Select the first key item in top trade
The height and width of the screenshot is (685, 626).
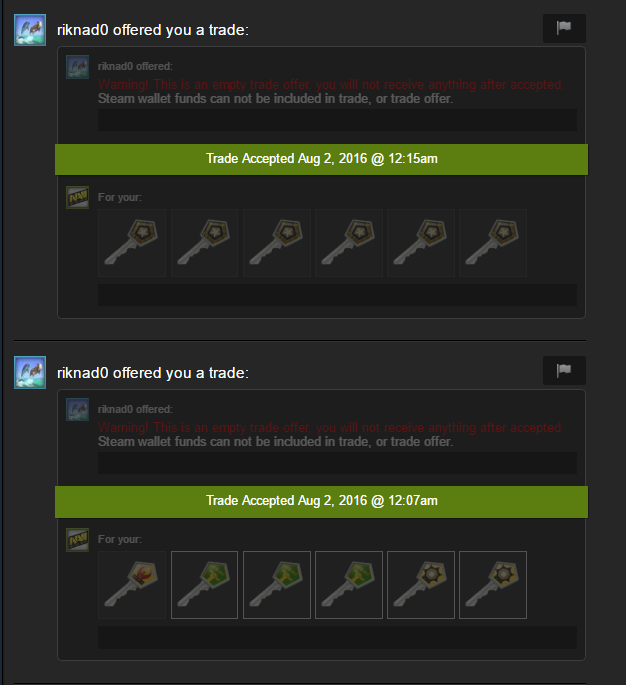click(x=132, y=243)
